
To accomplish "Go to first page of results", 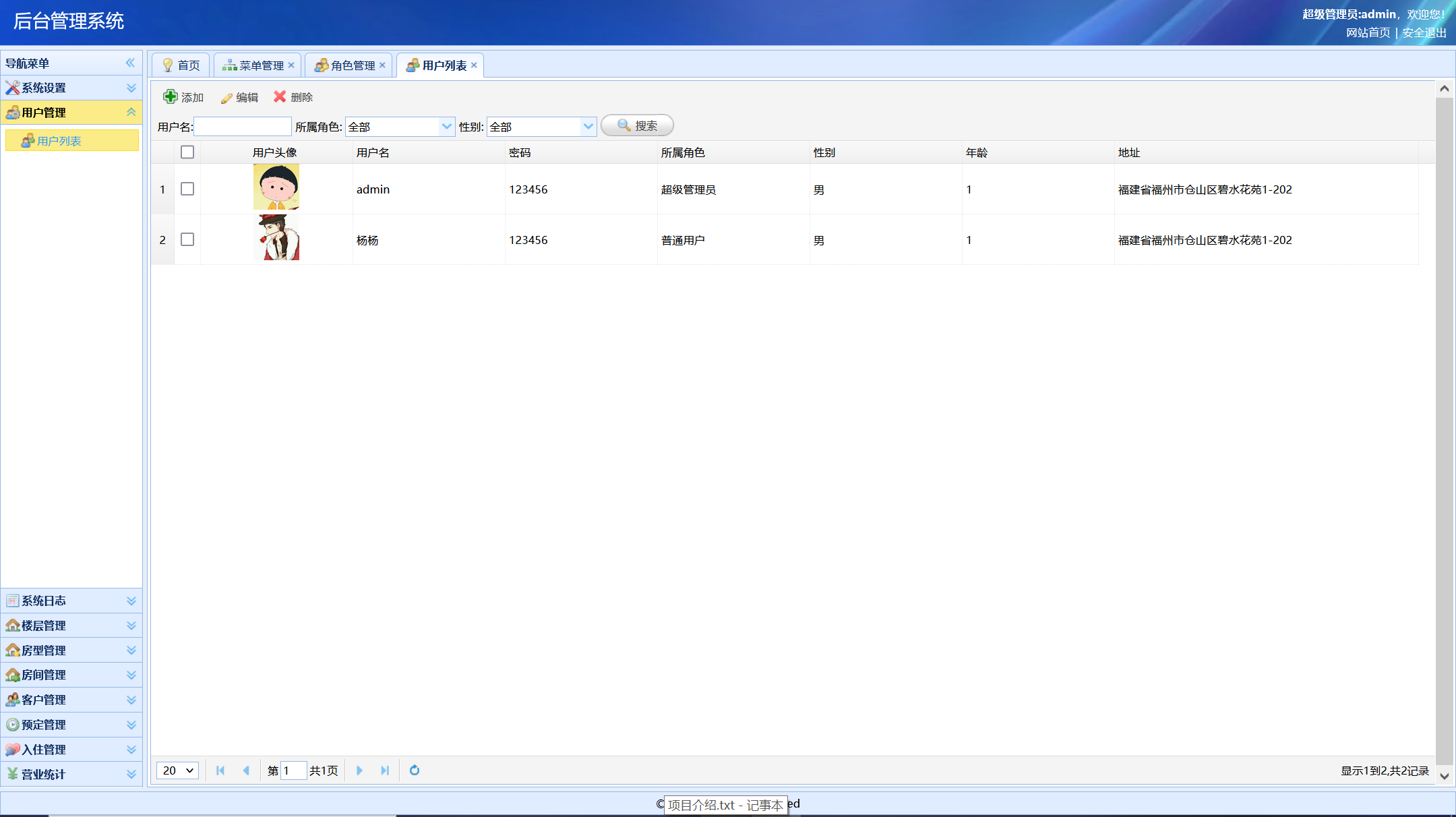I will [220, 770].
